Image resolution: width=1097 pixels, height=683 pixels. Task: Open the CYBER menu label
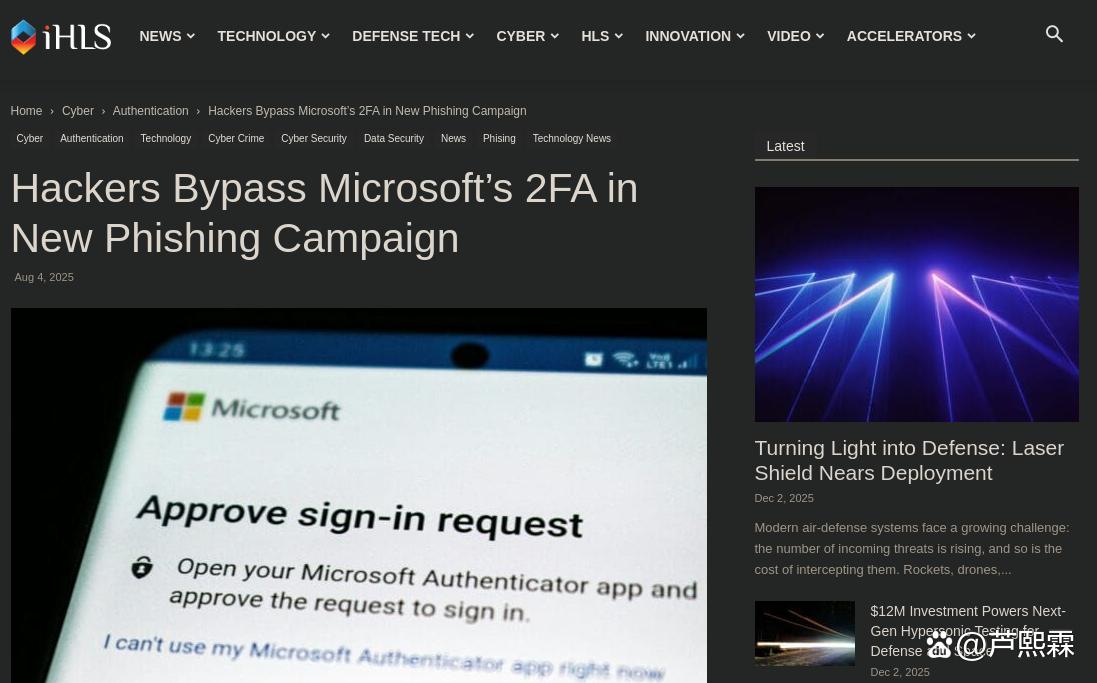(521, 36)
